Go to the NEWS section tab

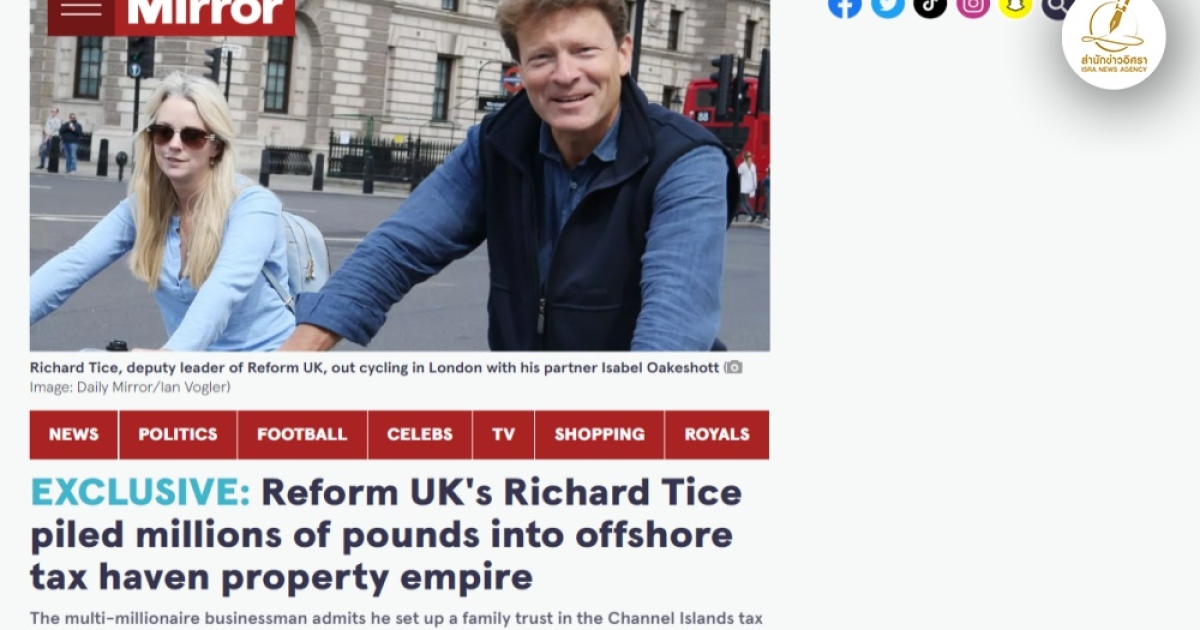click(x=74, y=435)
